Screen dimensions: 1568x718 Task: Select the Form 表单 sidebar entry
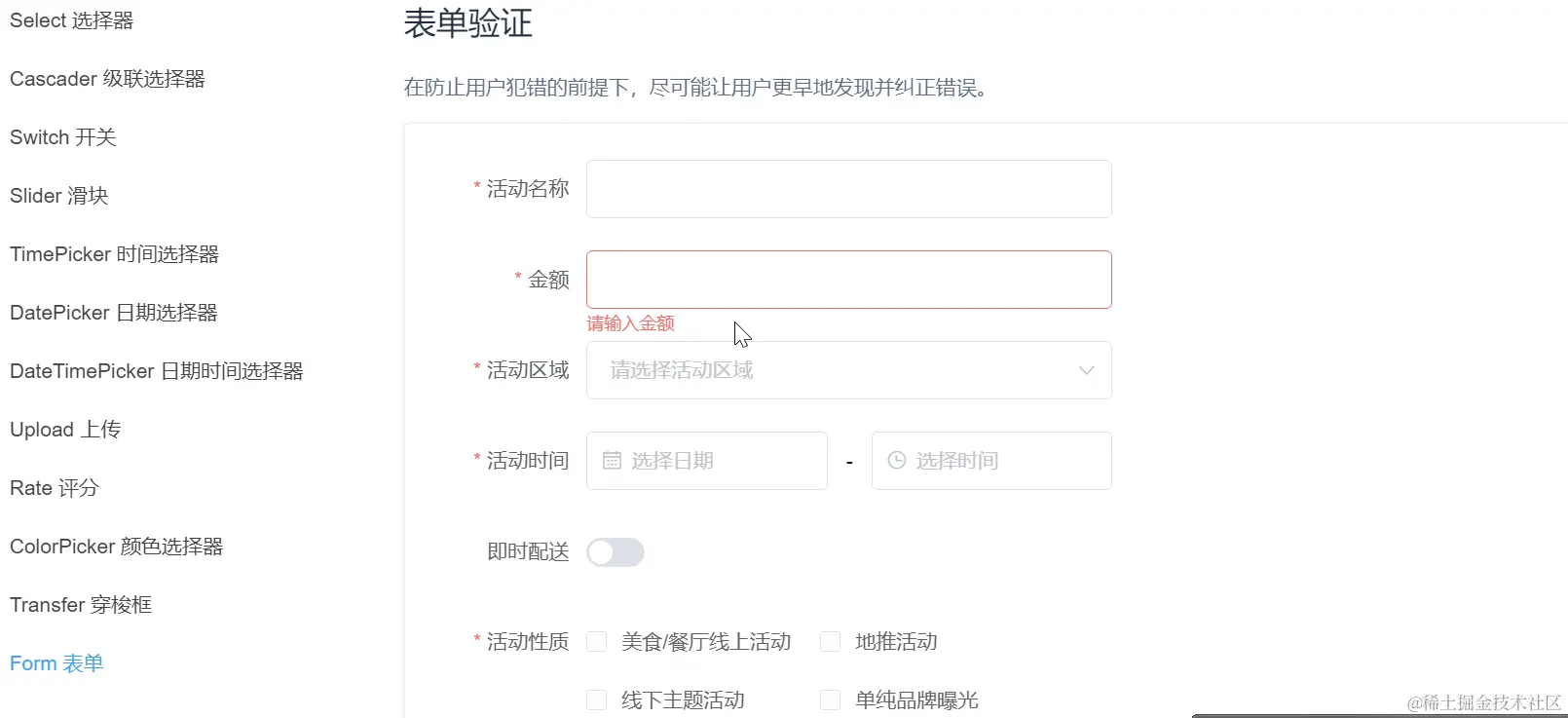pos(56,662)
